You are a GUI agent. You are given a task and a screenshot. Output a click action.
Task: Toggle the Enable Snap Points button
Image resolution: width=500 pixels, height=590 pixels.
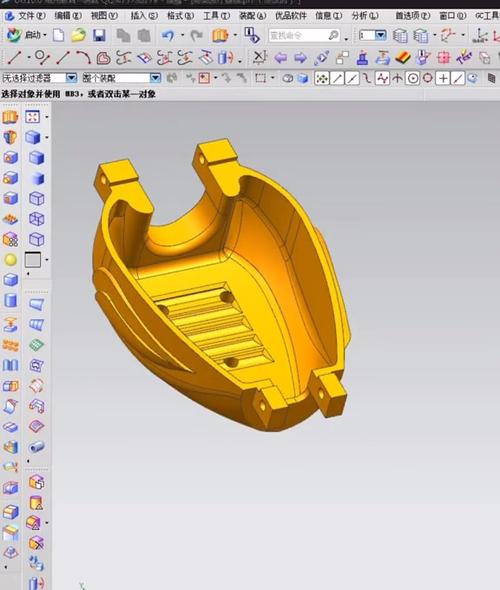click(322, 78)
